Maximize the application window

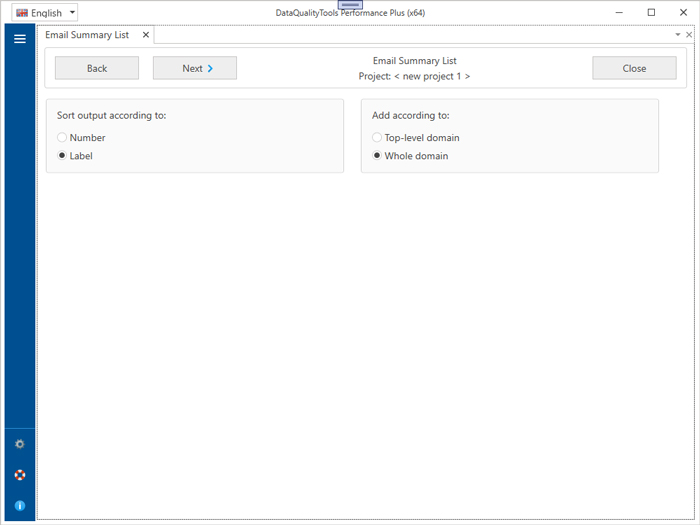tap(651, 12)
